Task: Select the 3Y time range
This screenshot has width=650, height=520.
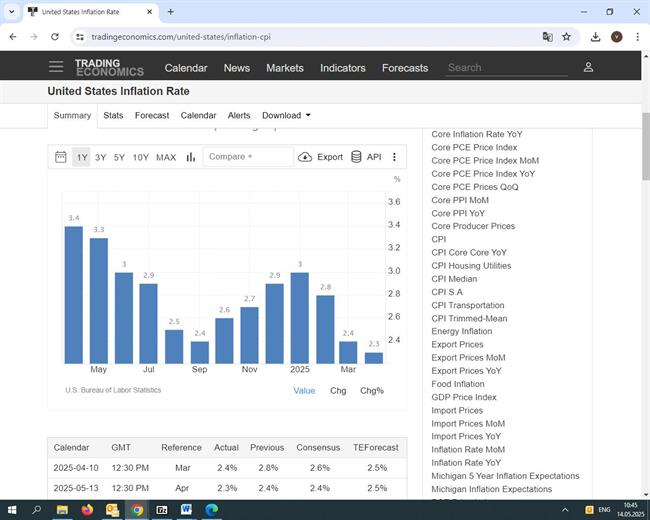Action: 100,157
